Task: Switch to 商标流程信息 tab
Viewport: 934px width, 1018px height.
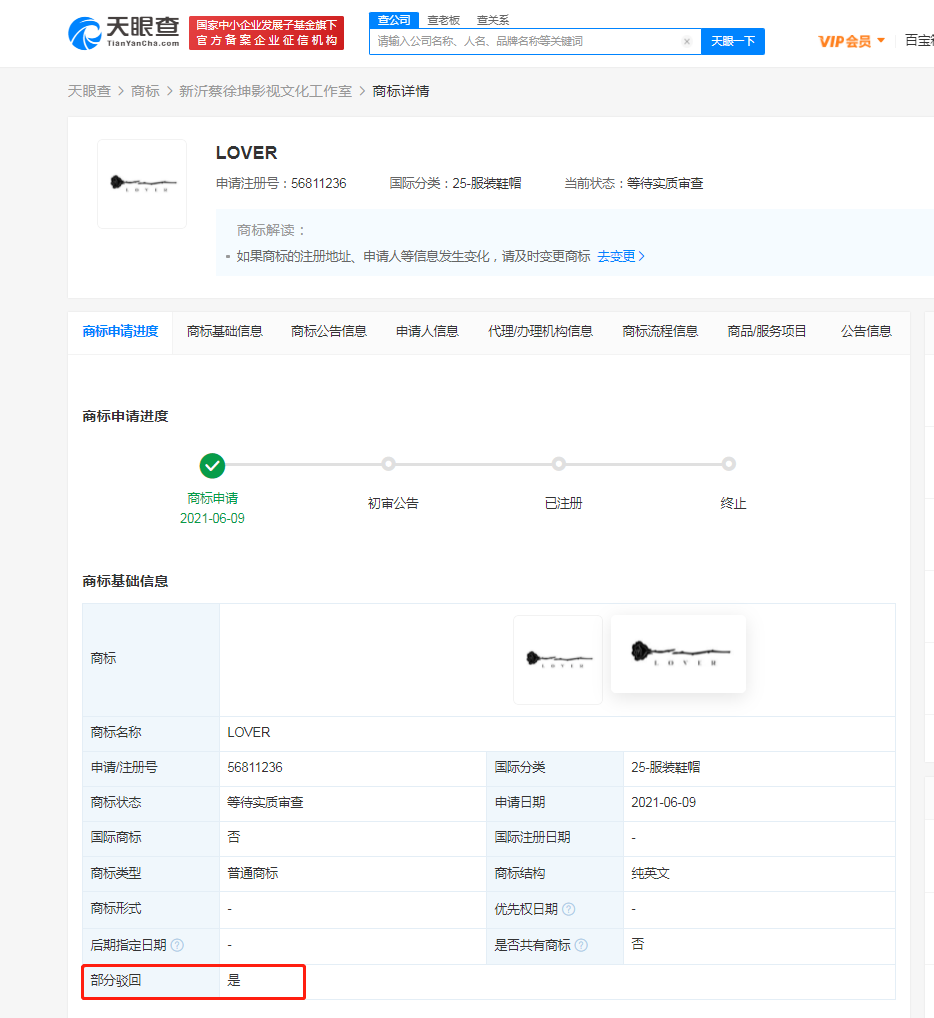Action: tap(660, 332)
